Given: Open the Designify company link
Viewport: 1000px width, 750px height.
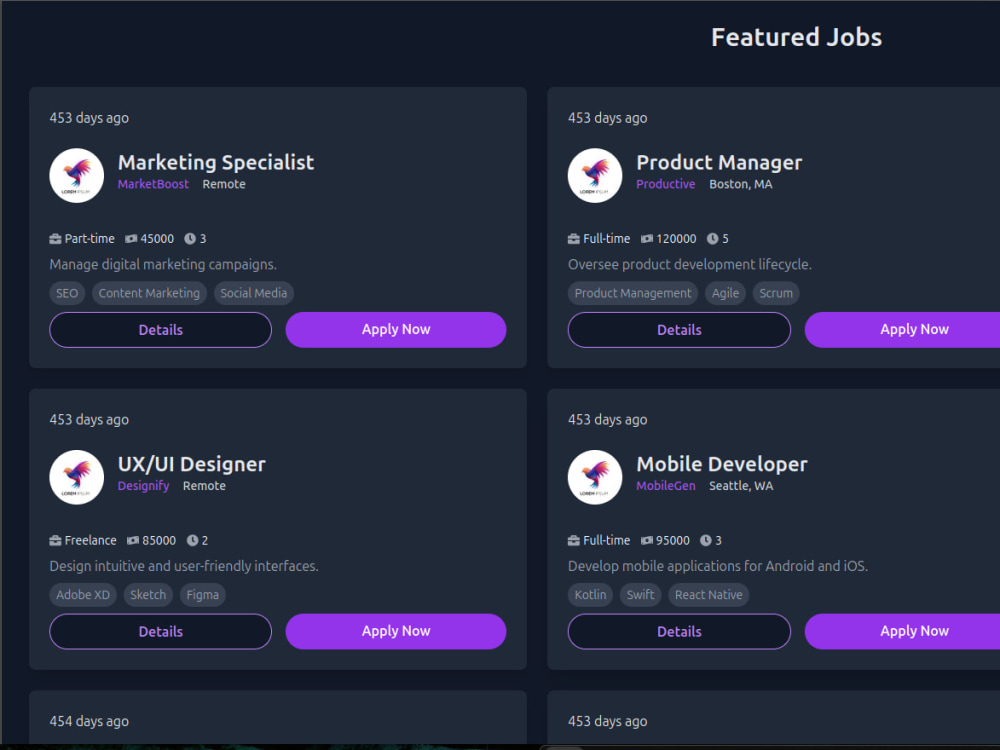Looking at the screenshot, I should point(143,486).
